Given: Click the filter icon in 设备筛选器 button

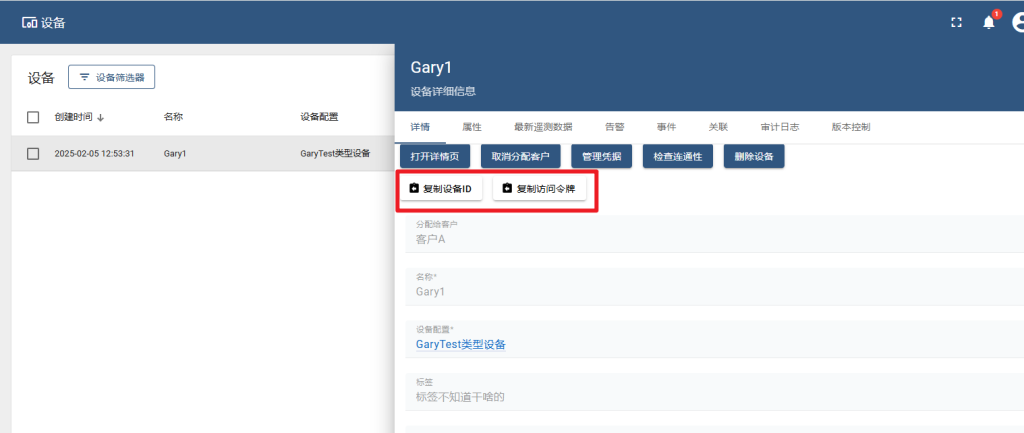Looking at the screenshot, I should 84,77.
